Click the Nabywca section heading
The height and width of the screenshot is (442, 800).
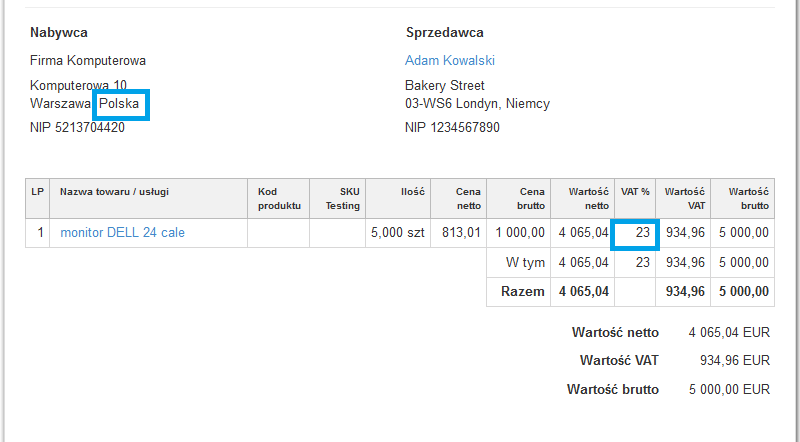pos(59,33)
